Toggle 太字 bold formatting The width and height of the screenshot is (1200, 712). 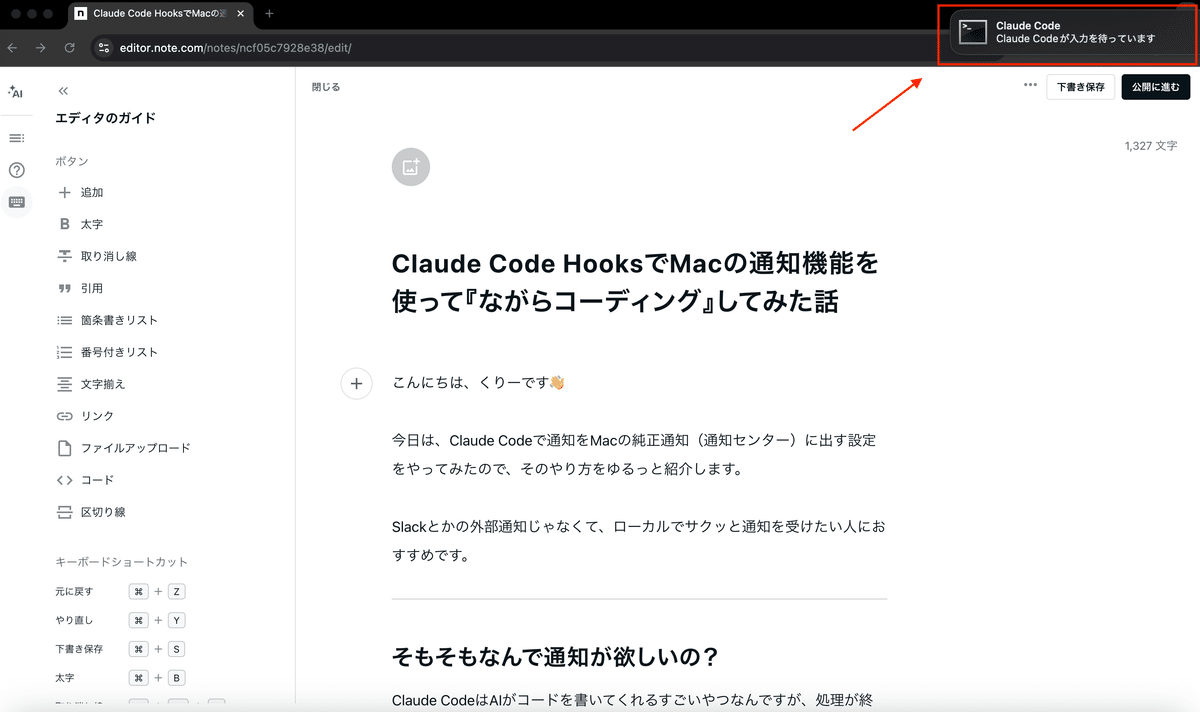[x=64, y=224]
